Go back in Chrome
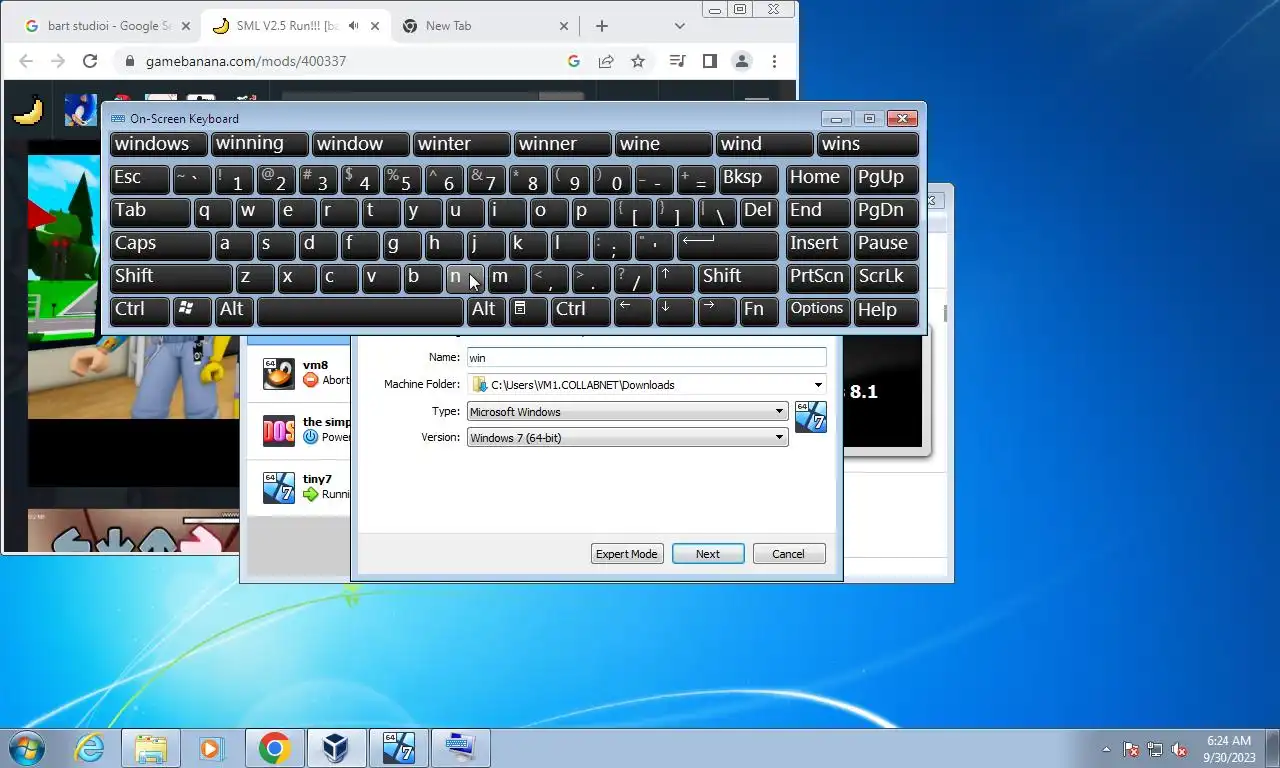This screenshot has height=768, width=1280. pyautogui.click(x=26, y=61)
